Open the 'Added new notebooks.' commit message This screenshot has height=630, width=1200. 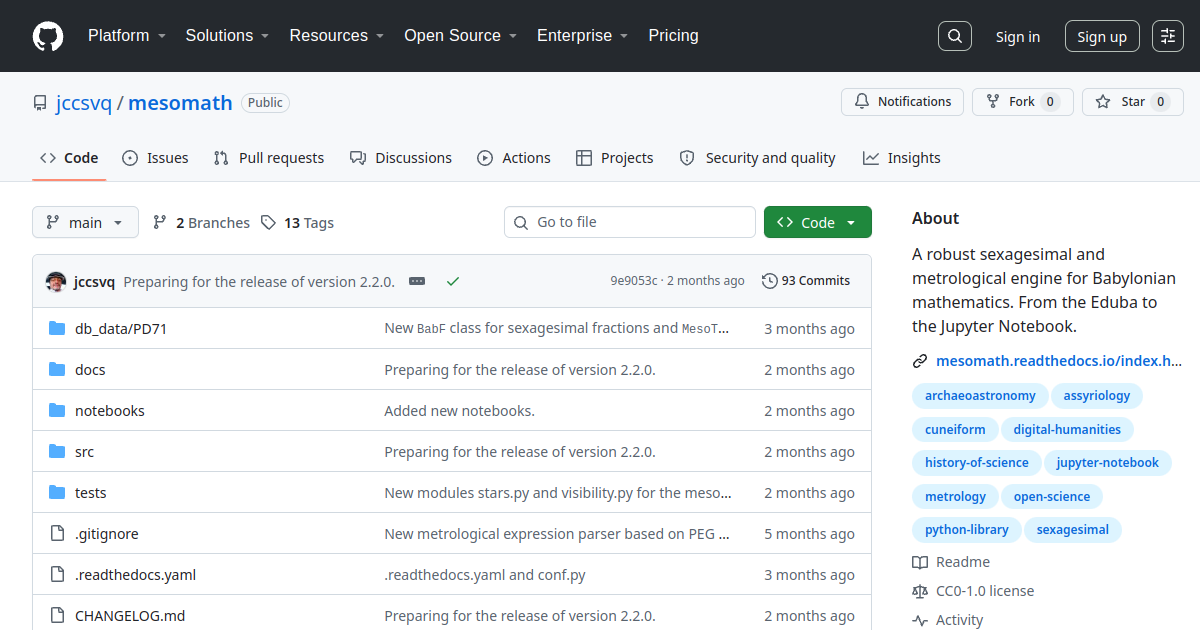click(x=460, y=411)
